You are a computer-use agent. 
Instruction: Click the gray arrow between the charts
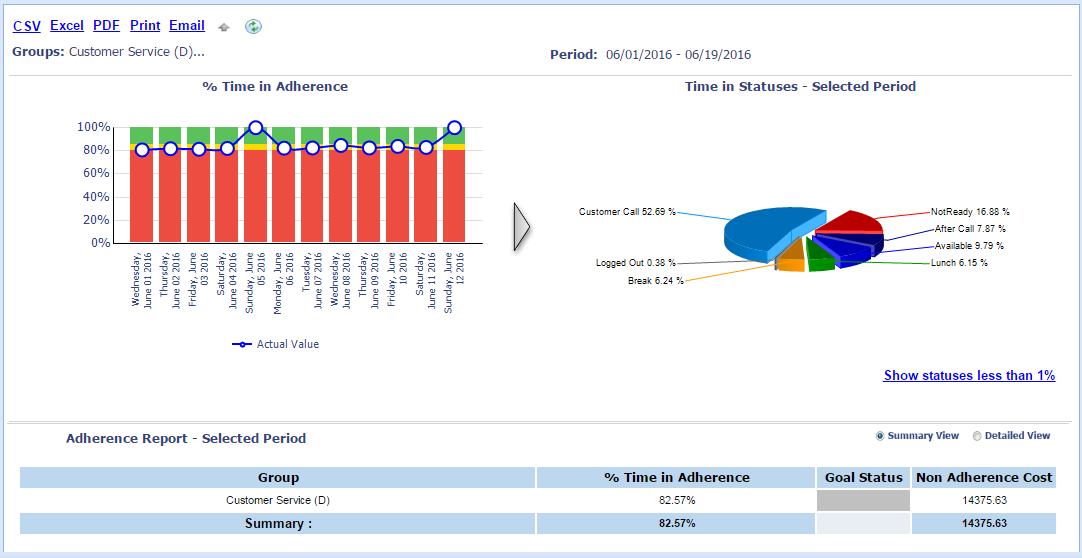click(520, 228)
